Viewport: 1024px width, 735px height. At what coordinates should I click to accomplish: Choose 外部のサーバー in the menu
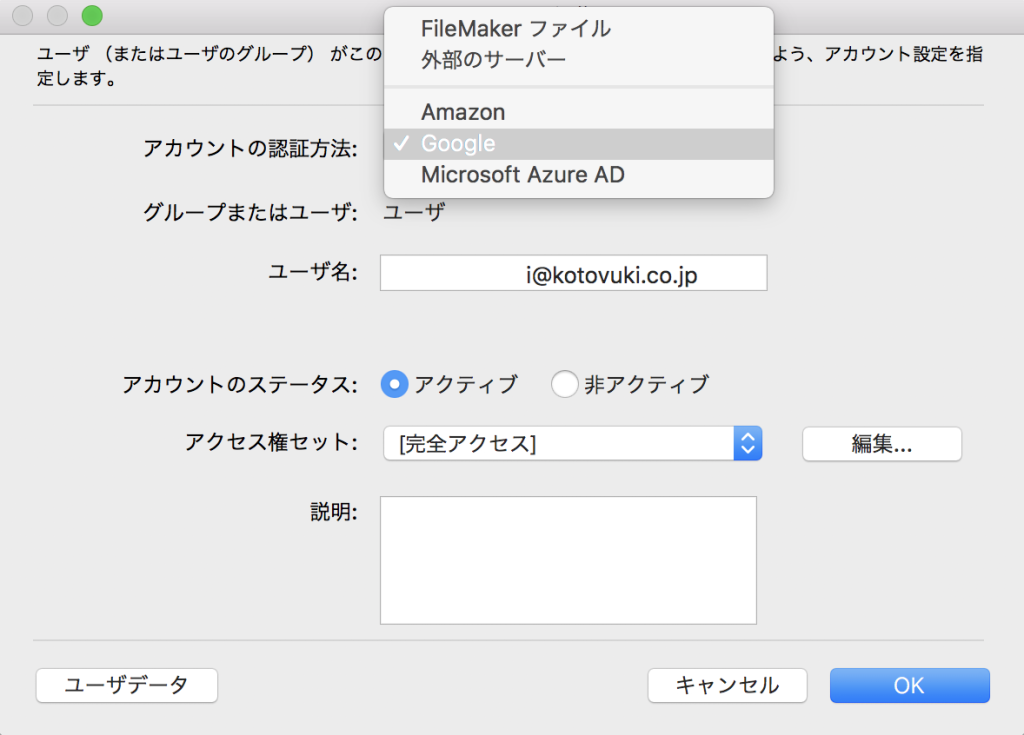coord(579,60)
